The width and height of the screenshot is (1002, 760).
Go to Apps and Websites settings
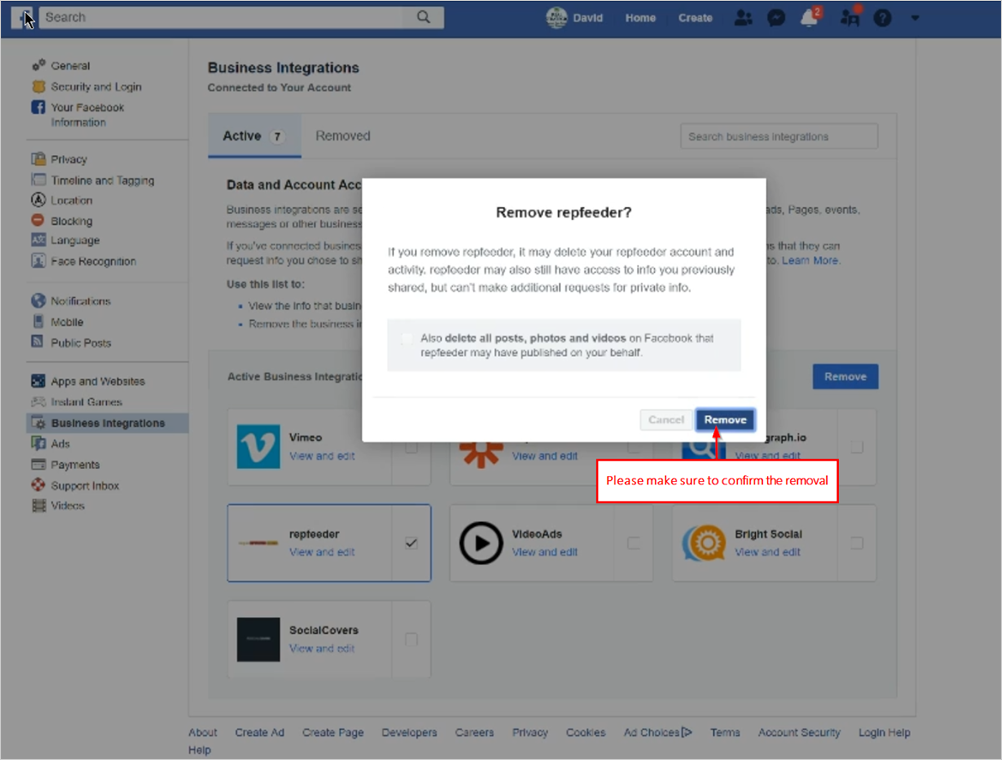(x=97, y=381)
